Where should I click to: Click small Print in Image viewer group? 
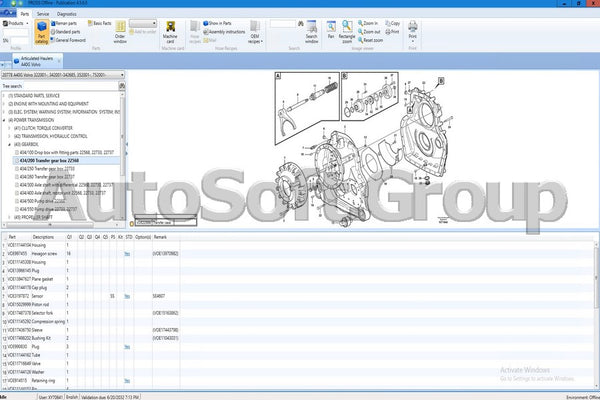(x=392, y=32)
